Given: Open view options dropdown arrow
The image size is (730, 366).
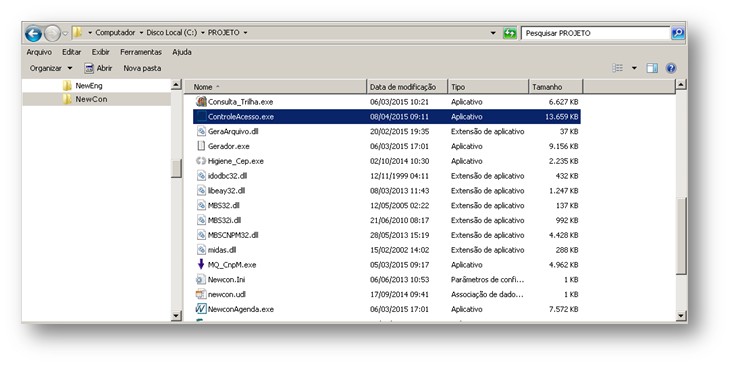Looking at the screenshot, I should tap(634, 68).
